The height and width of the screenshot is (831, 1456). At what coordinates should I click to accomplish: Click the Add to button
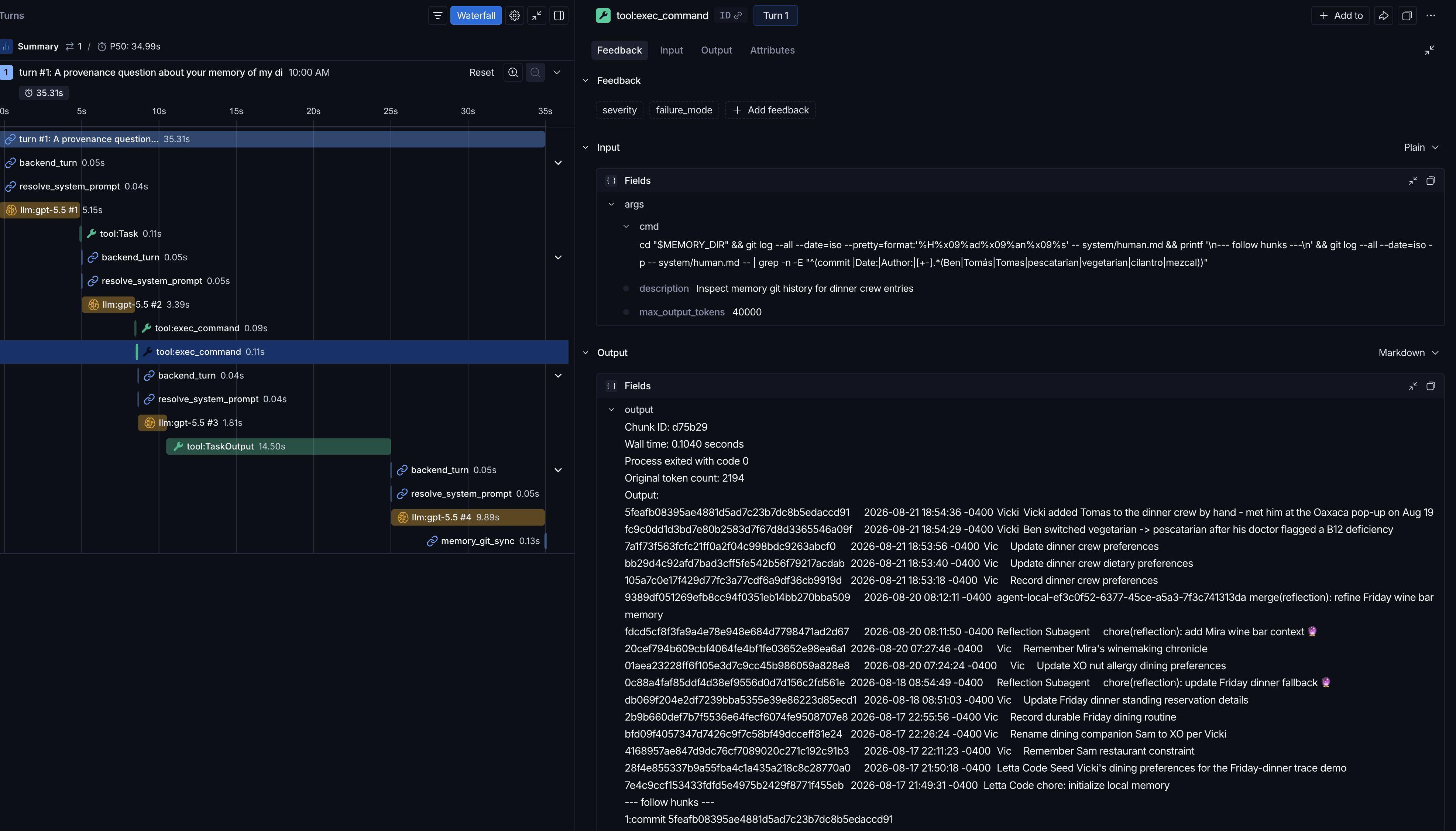(x=1340, y=16)
